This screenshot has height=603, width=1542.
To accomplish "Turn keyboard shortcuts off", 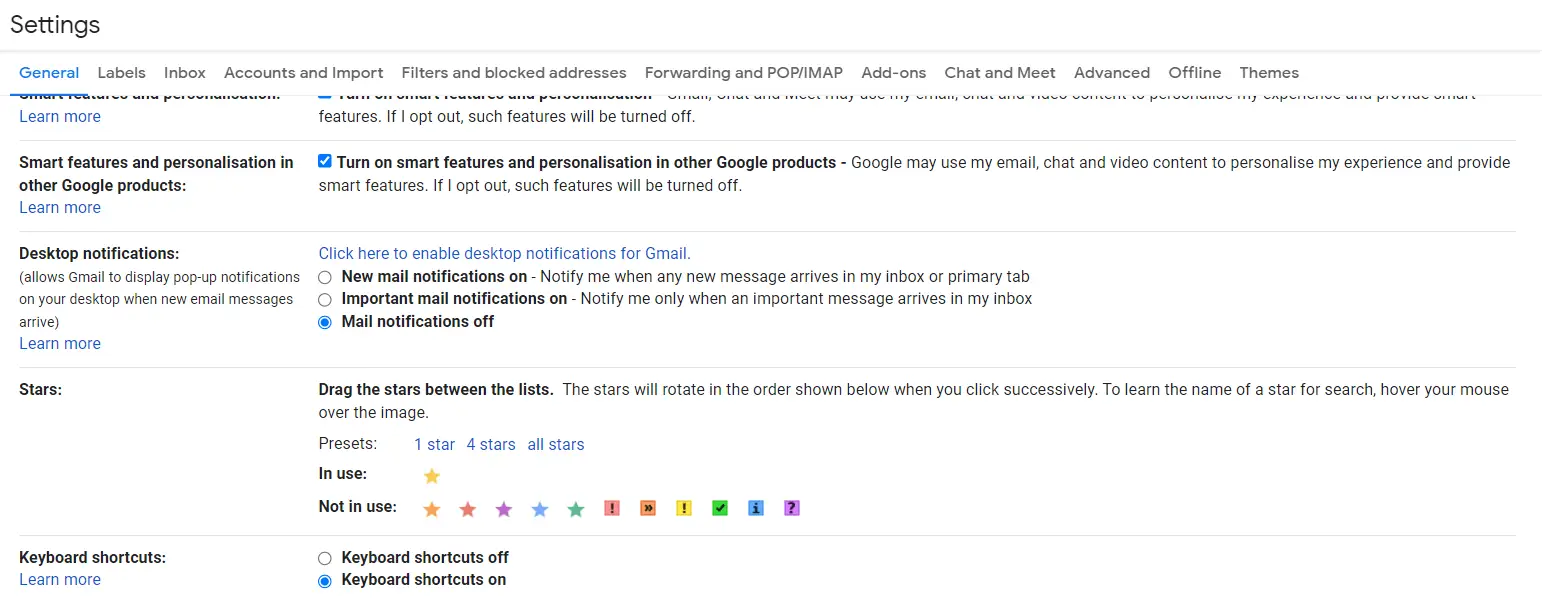I will tap(324, 558).
